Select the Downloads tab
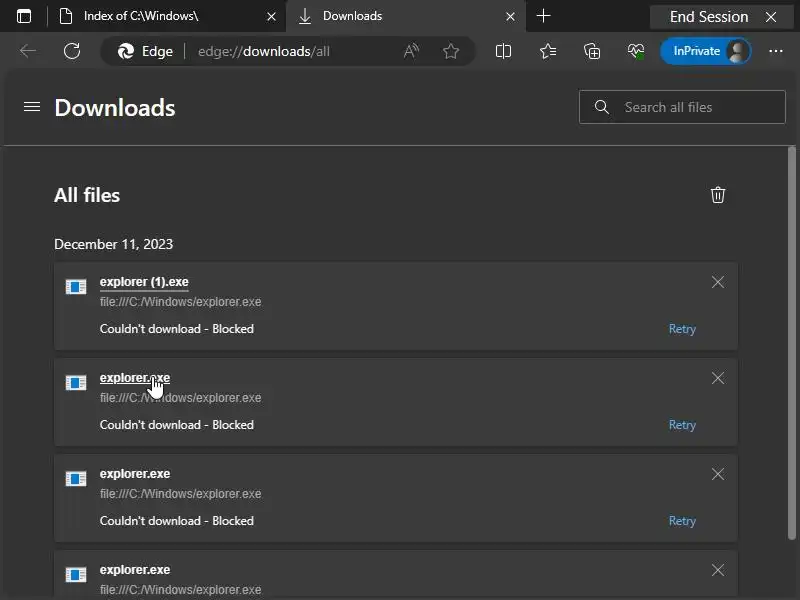Image resolution: width=800 pixels, height=600 pixels. coord(406,16)
